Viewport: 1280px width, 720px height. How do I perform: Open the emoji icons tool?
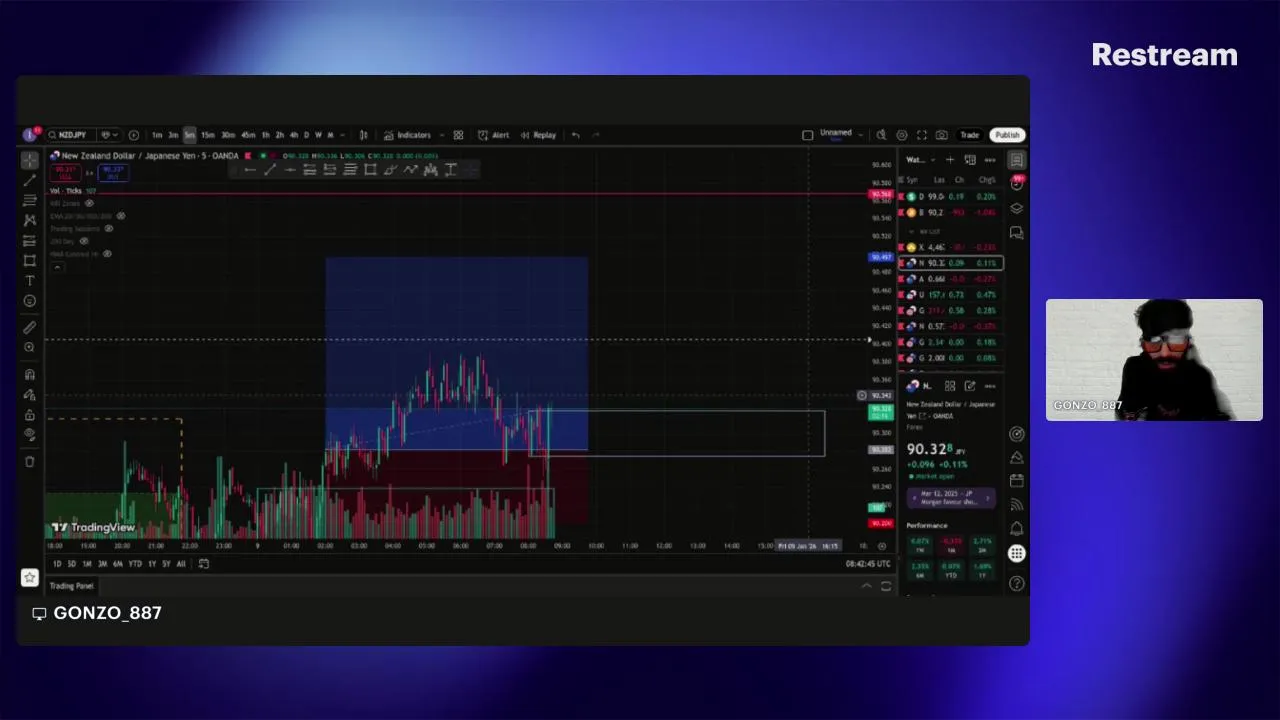(29, 301)
